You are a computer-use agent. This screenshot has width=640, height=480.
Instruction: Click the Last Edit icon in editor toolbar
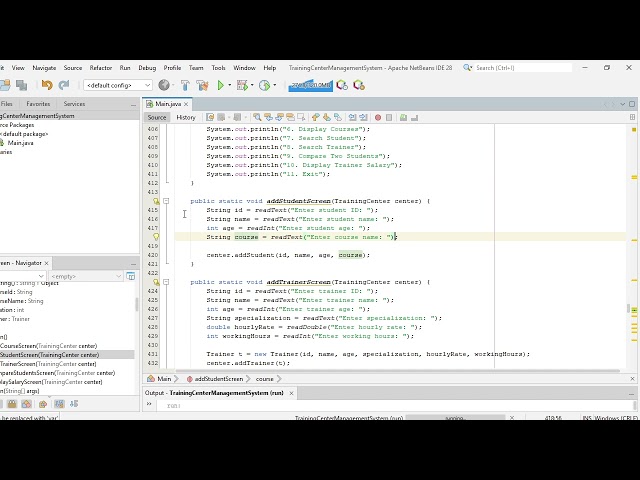click(x=210, y=118)
